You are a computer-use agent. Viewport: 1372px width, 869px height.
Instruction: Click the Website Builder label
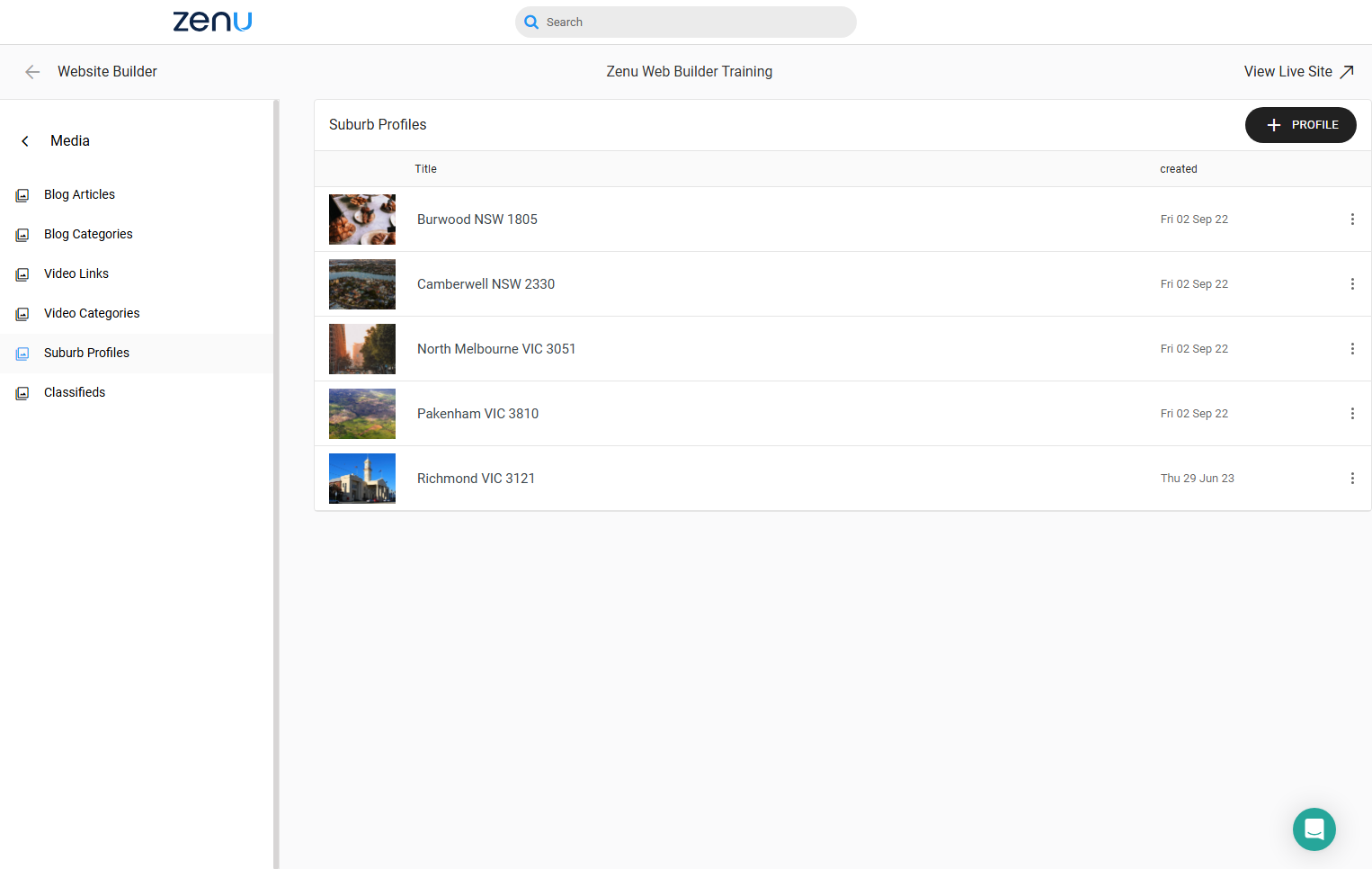pyautogui.click(x=107, y=72)
